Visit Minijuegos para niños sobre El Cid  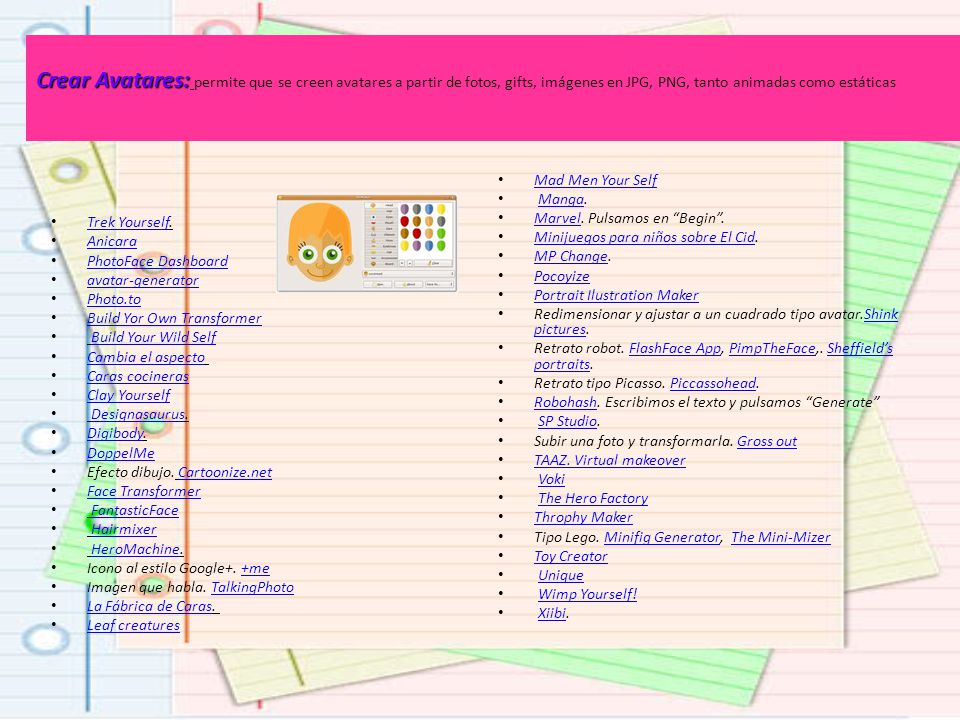click(645, 237)
